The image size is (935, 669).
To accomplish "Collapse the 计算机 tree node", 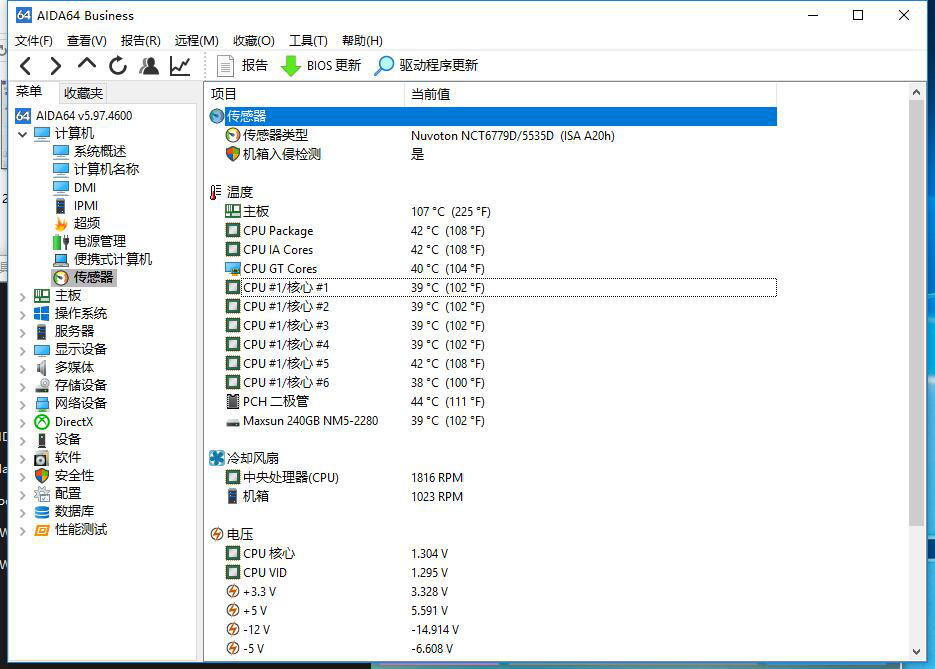I will pos(23,134).
